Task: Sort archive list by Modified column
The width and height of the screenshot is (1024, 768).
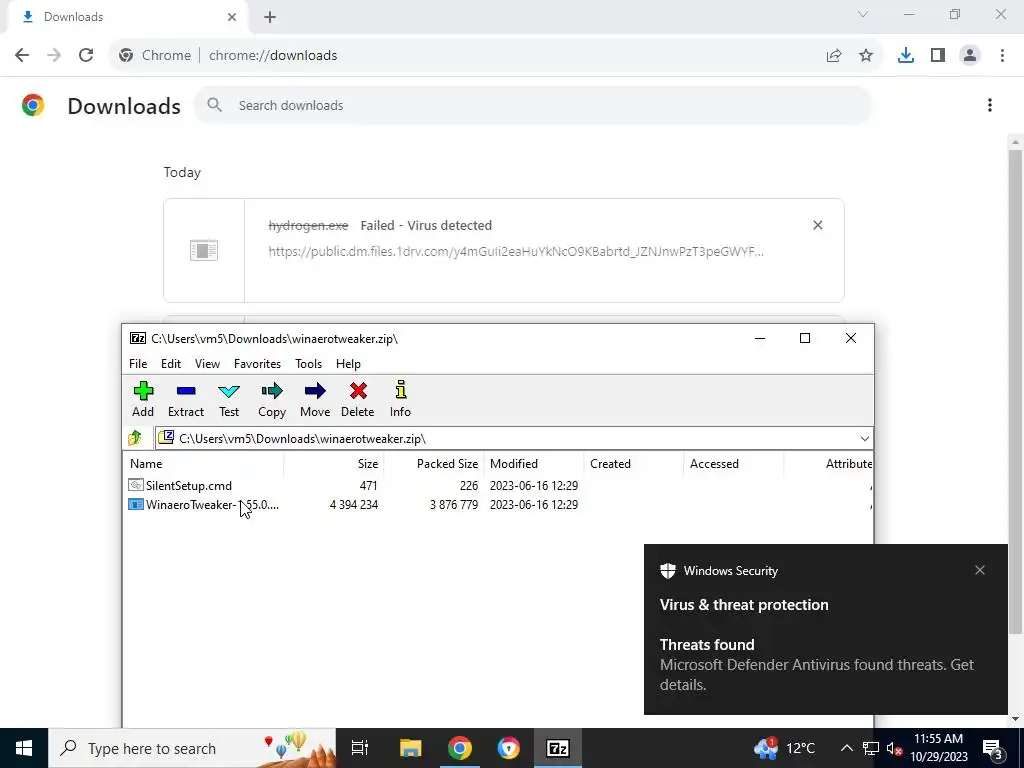Action: coord(534,464)
